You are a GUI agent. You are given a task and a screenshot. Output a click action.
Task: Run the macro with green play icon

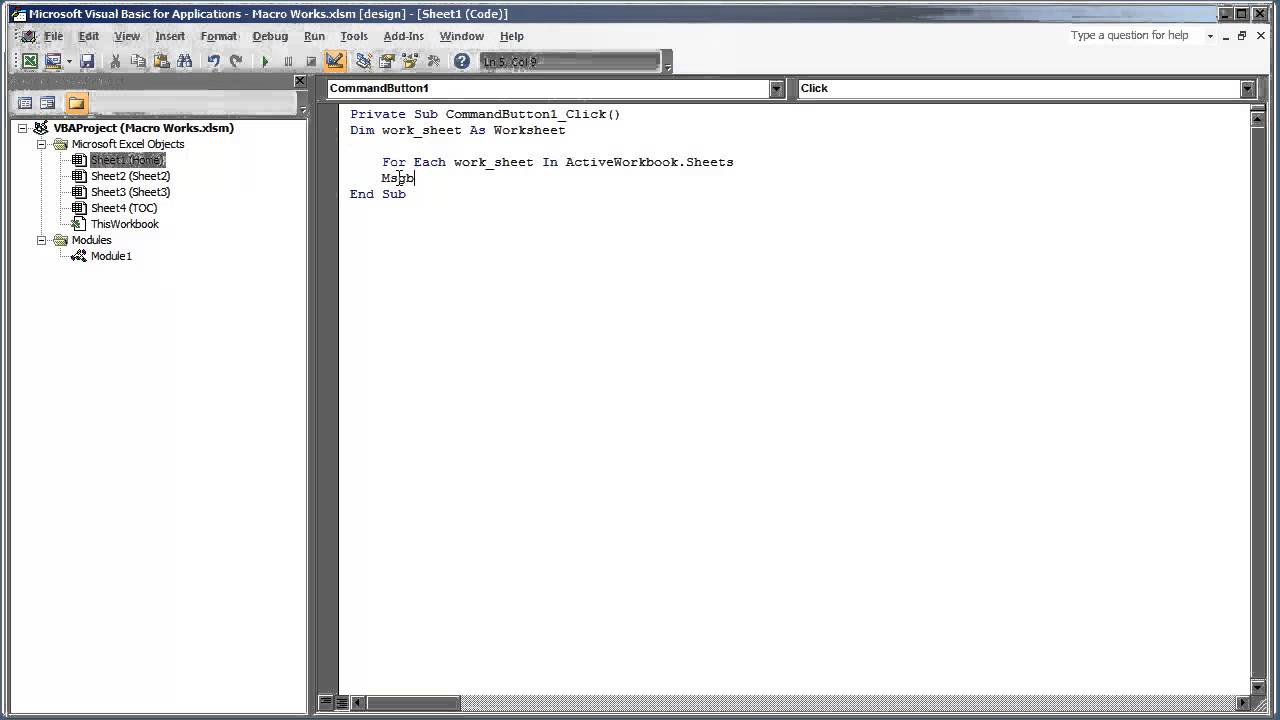click(265, 62)
